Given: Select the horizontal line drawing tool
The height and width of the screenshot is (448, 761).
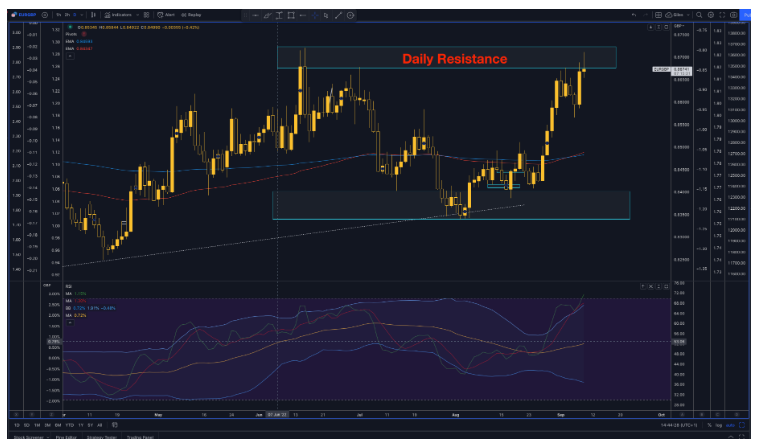Looking at the screenshot, I should [255, 15].
